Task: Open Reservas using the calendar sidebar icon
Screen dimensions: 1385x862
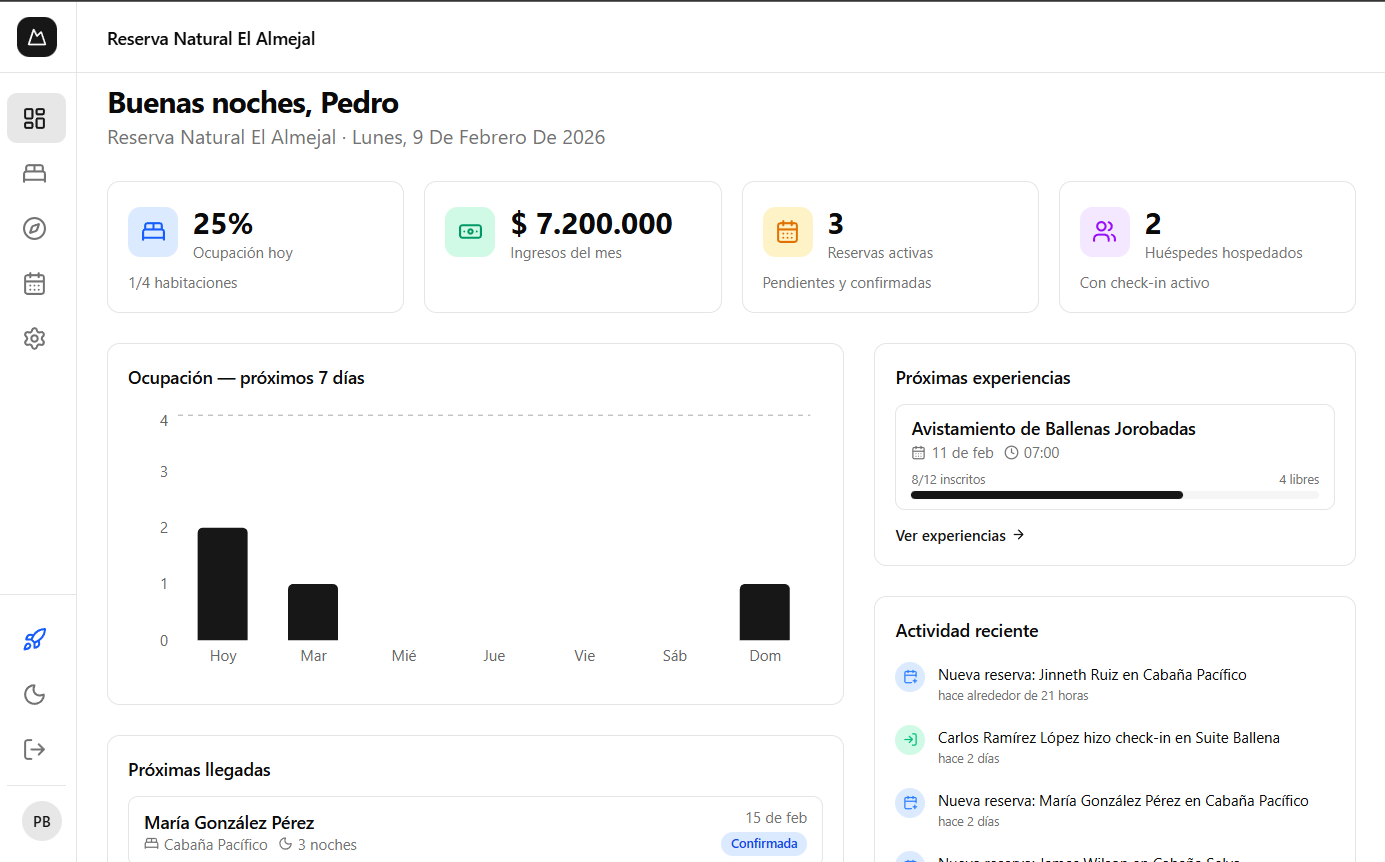Action: [35, 283]
